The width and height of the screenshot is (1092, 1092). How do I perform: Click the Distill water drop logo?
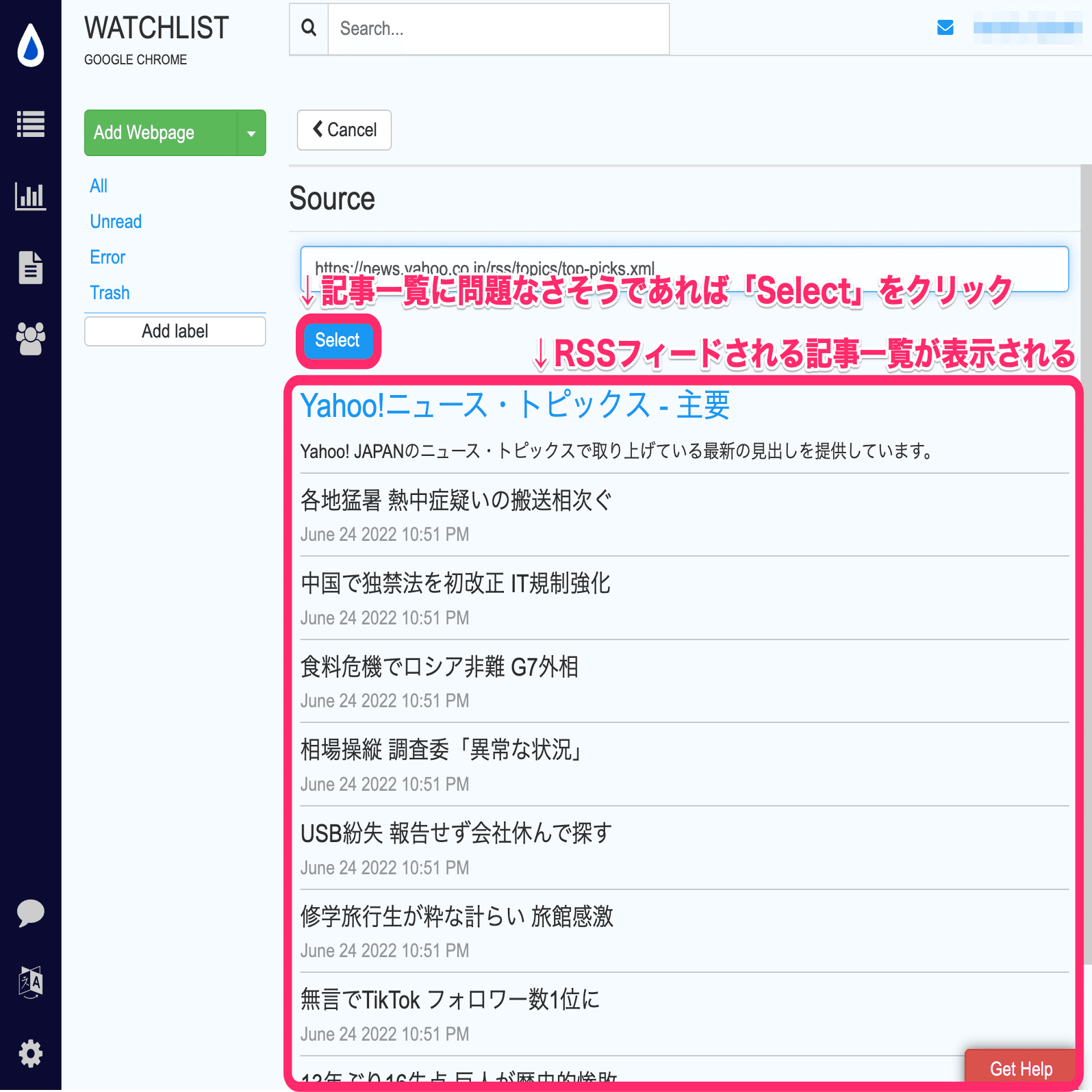tap(30, 45)
